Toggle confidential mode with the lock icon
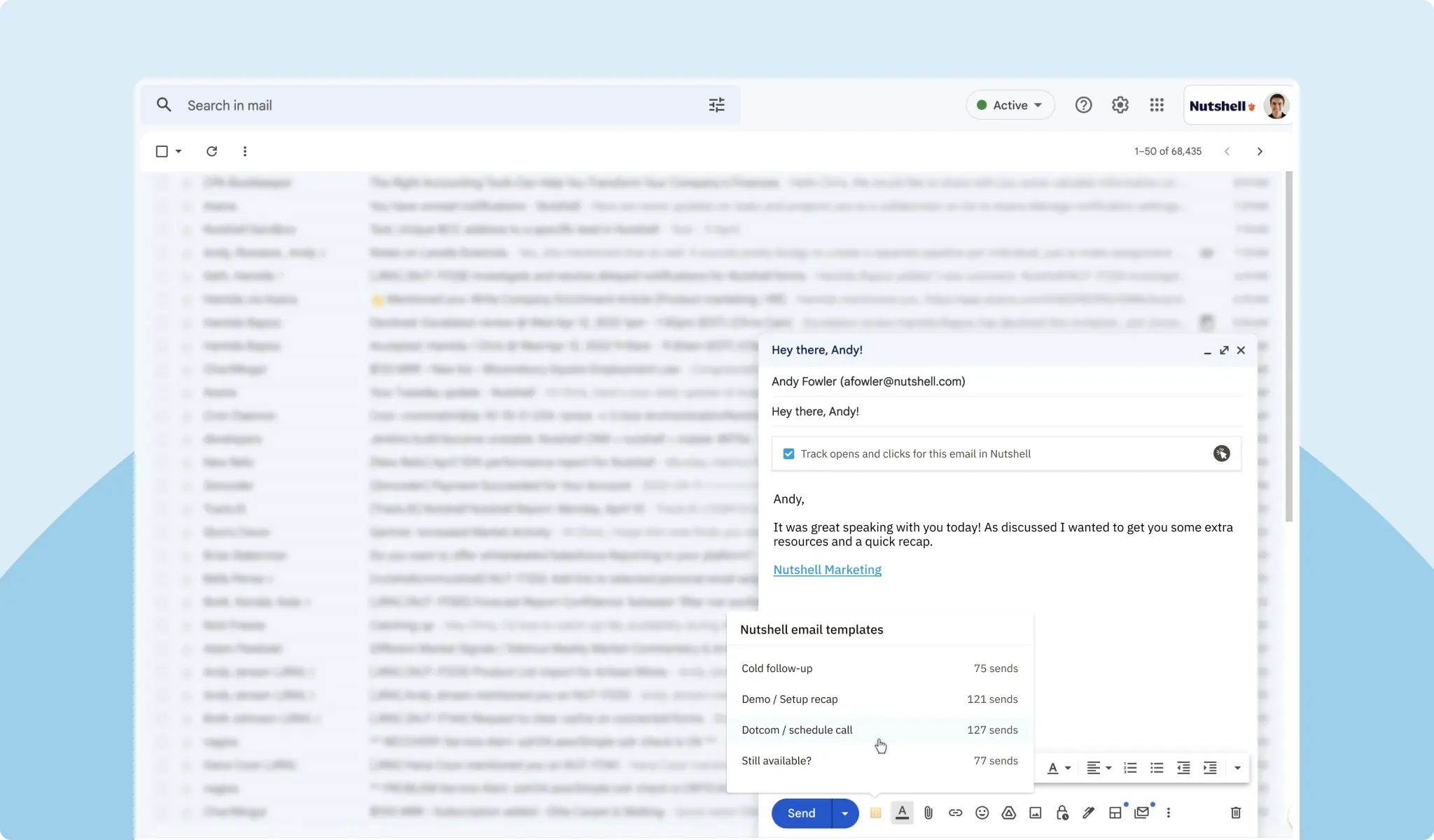The image size is (1434, 840). pos(1061,813)
